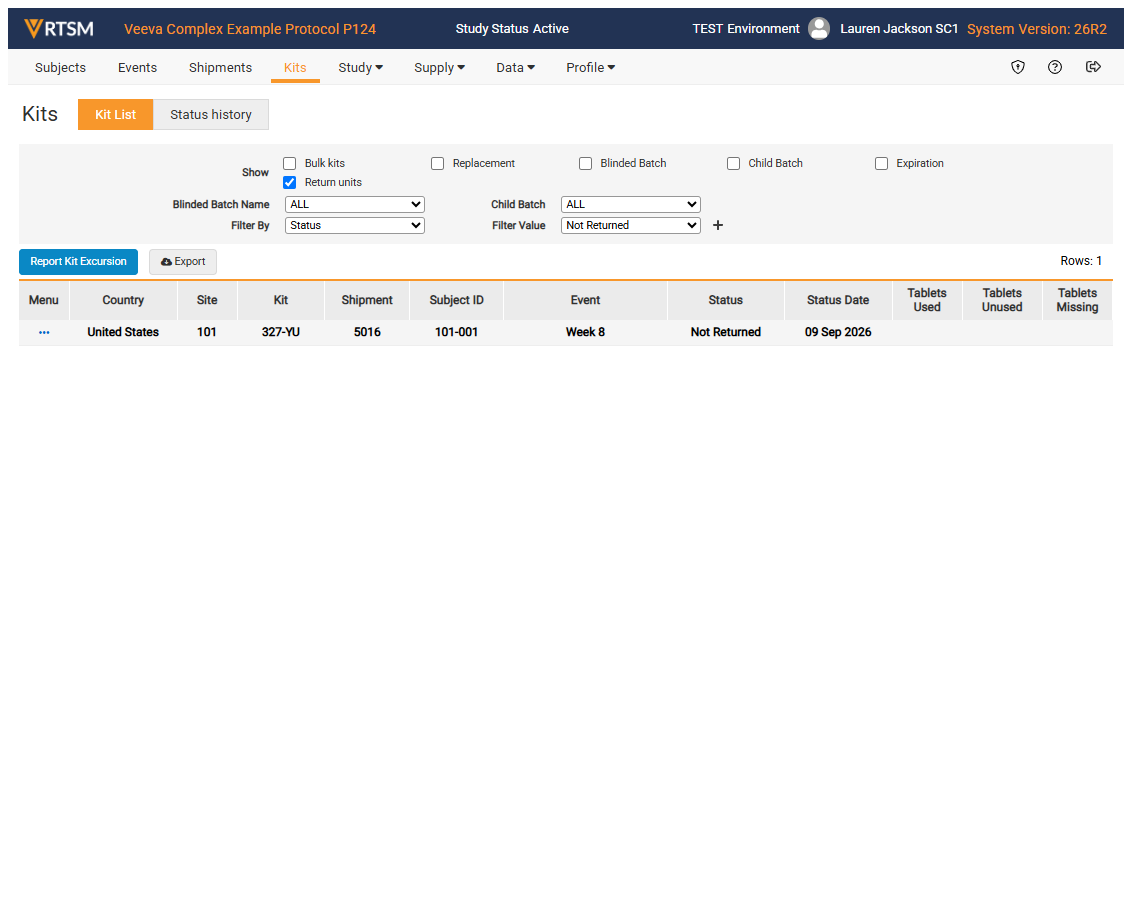Expand the Supply menu
The image size is (1132, 920).
439,67
